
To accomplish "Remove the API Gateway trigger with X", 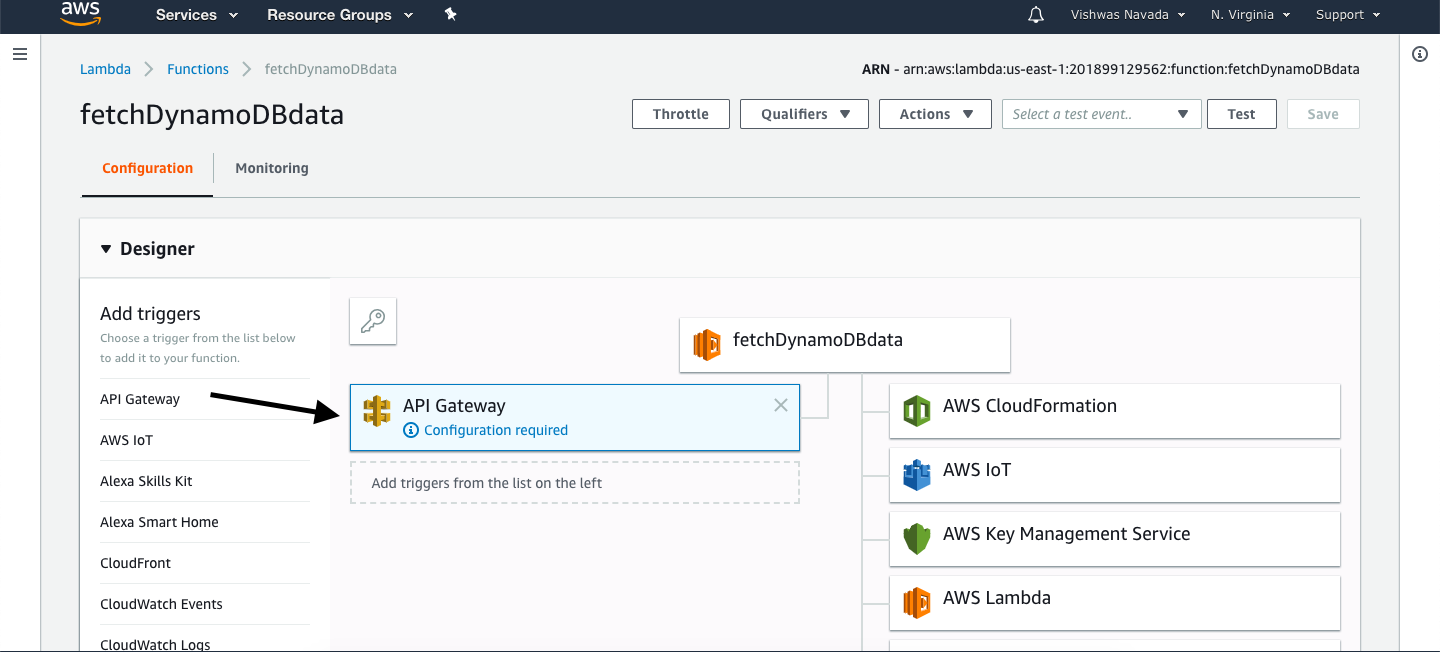I will 781,405.
